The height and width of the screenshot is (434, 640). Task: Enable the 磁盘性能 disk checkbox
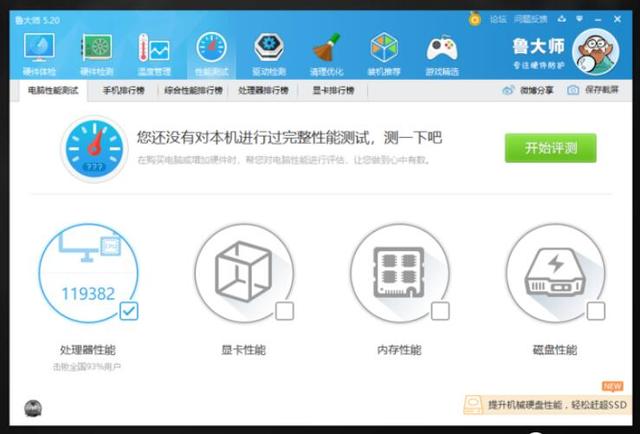point(596,311)
